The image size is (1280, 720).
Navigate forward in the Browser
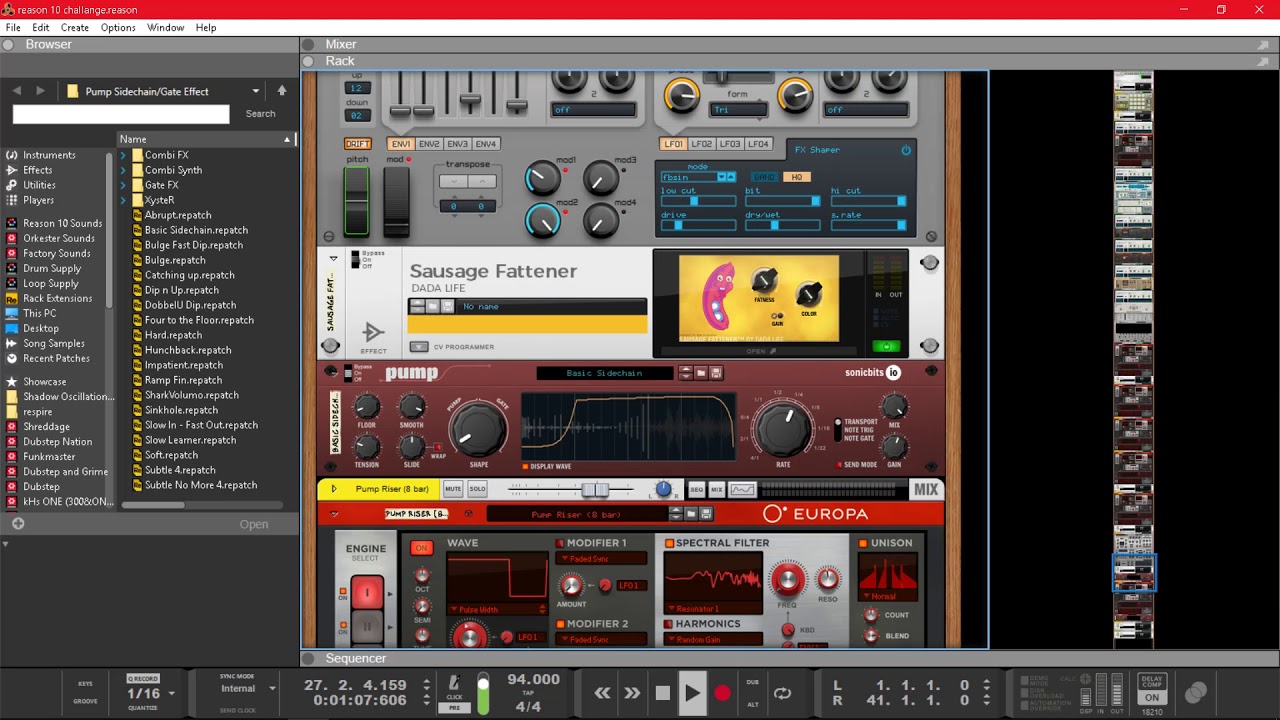click(x=40, y=90)
